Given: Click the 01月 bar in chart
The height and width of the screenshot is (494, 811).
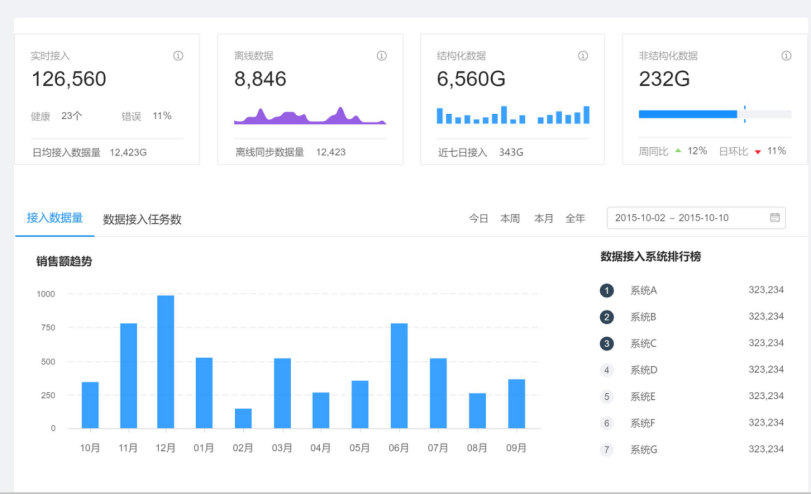Looking at the screenshot, I should coord(204,393).
